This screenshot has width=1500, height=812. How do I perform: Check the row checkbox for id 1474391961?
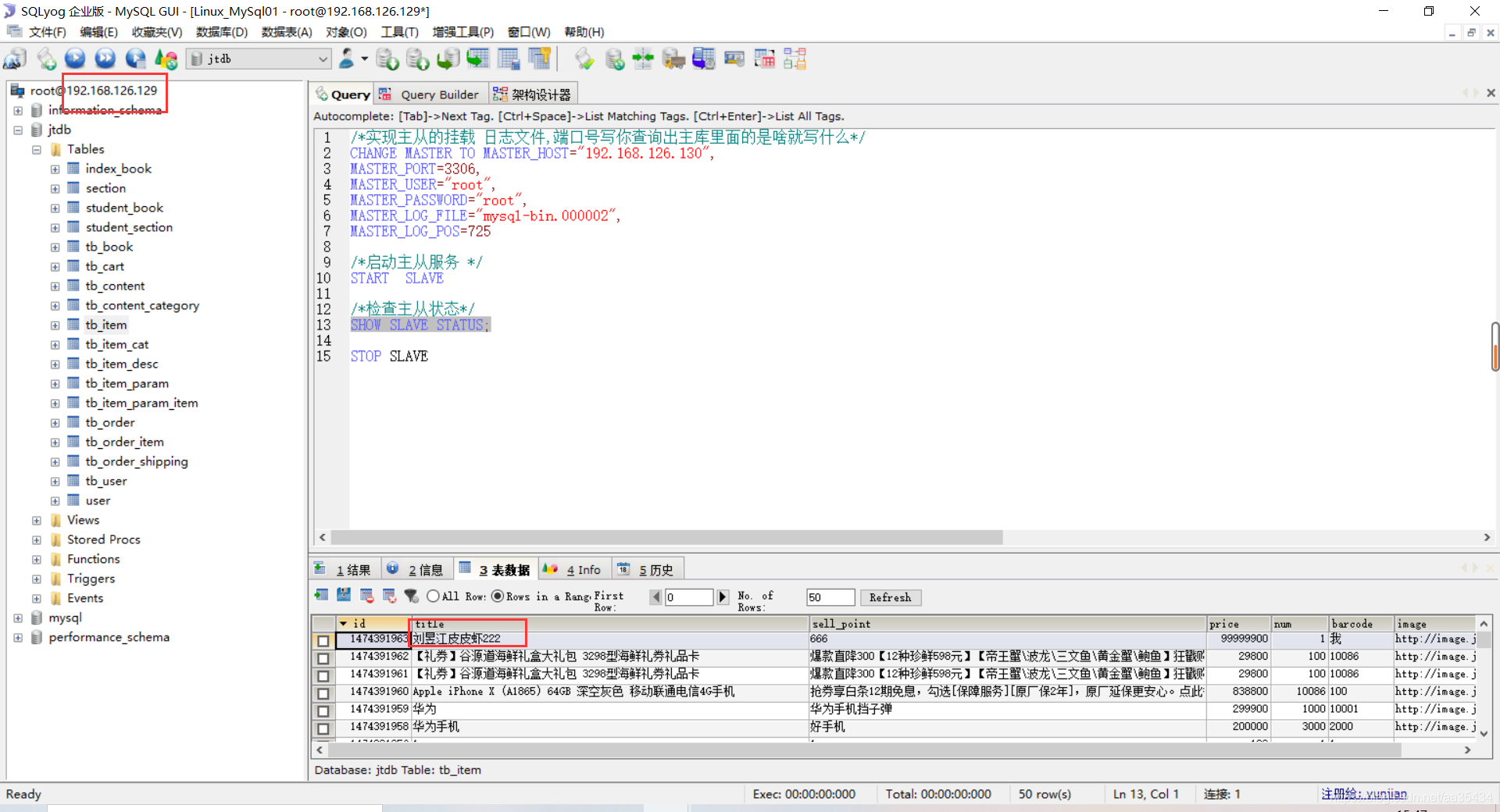(323, 676)
